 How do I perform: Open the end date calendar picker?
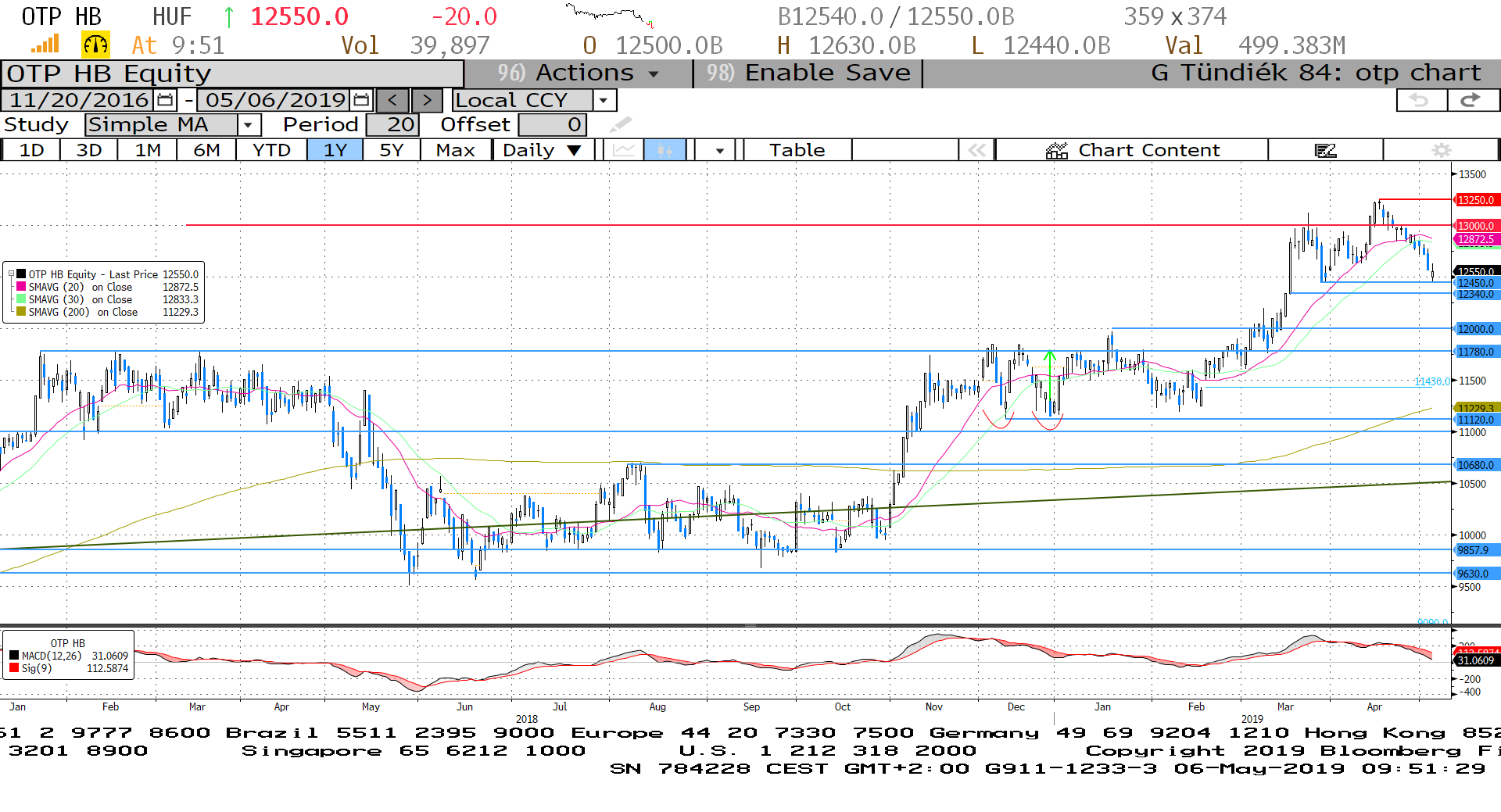click(361, 100)
